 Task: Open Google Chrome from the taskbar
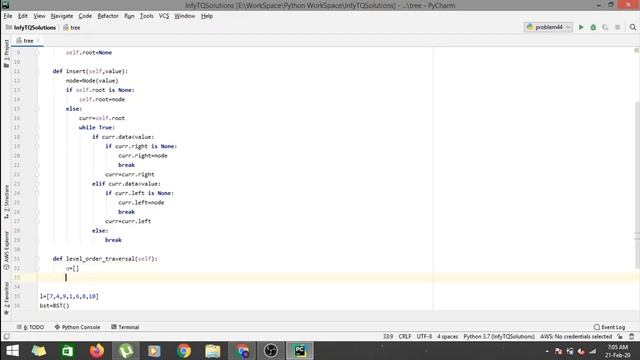[x=184, y=351]
